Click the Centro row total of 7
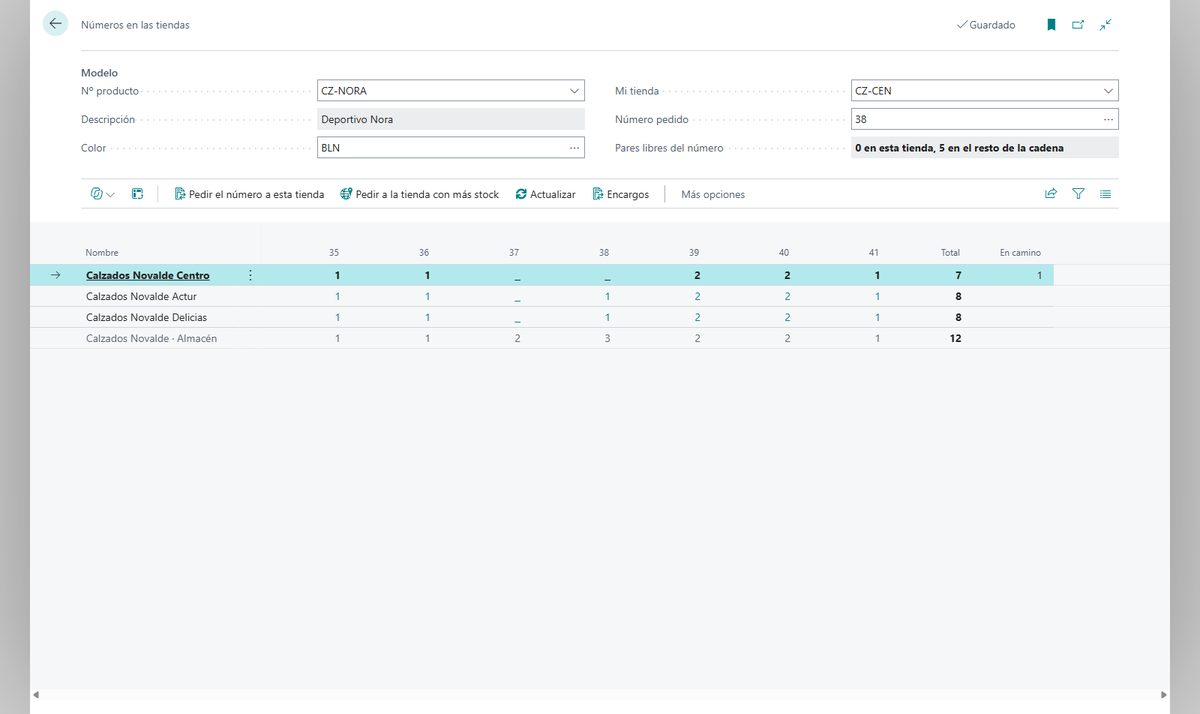The image size is (1200, 714). [x=958, y=275]
